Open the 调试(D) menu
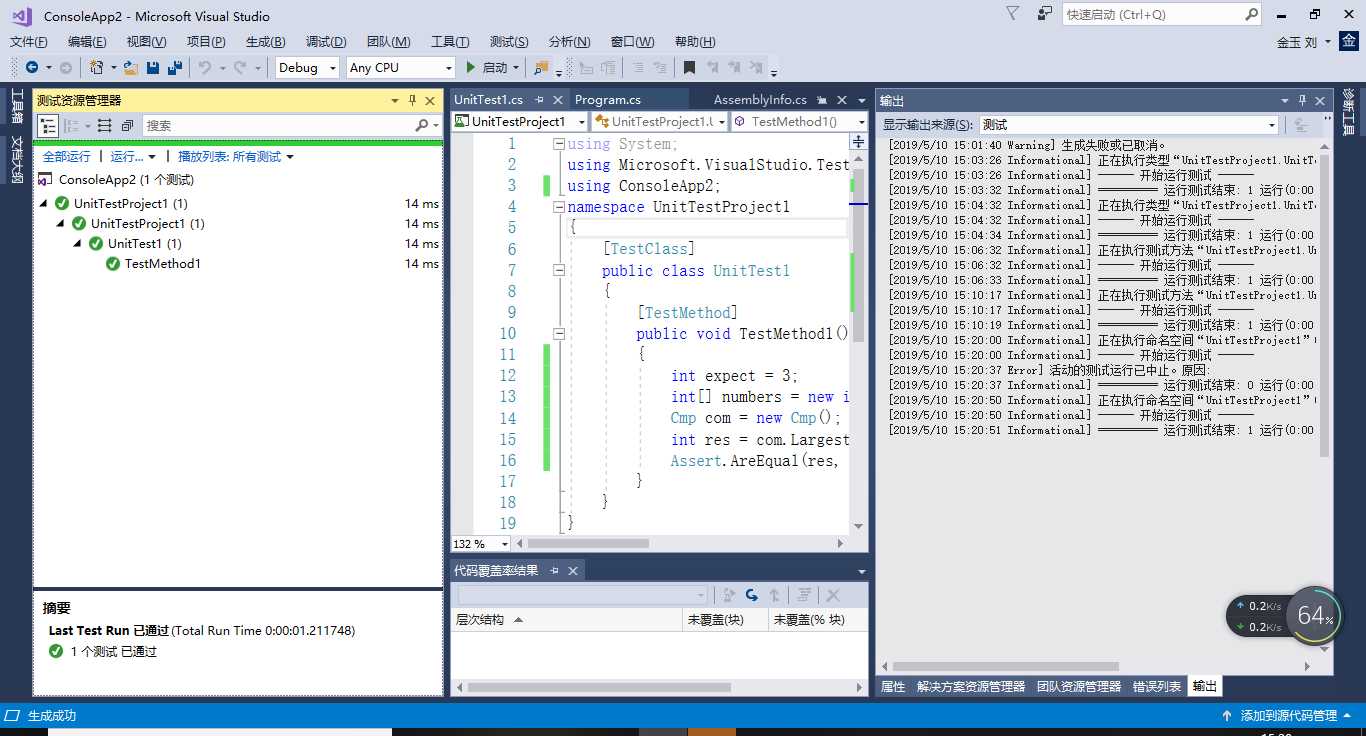The width and height of the screenshot is (1366, 736). click(x=326, y=42)
